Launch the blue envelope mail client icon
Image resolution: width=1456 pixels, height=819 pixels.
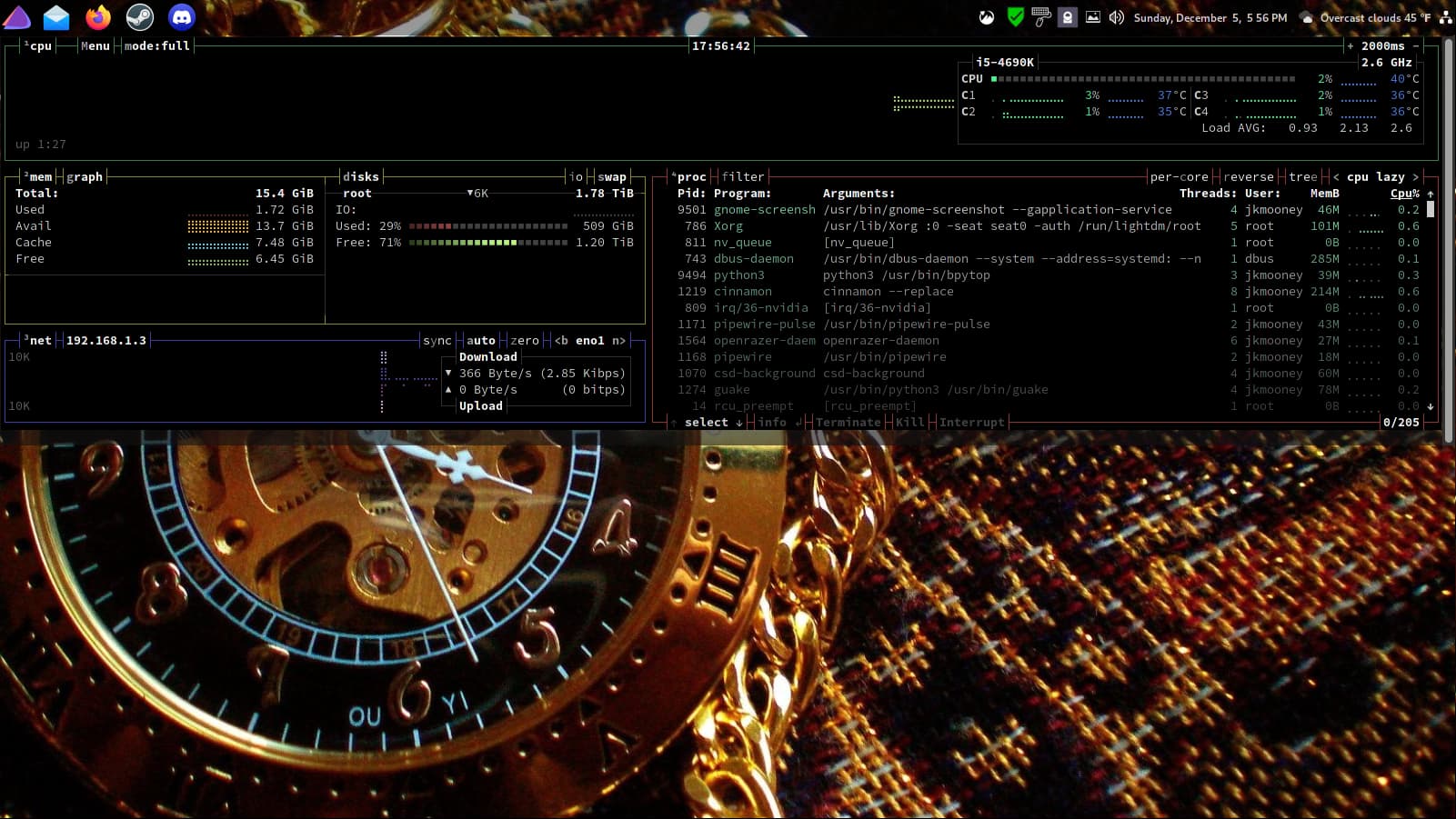pyautogui.click(x=56, y=17)
